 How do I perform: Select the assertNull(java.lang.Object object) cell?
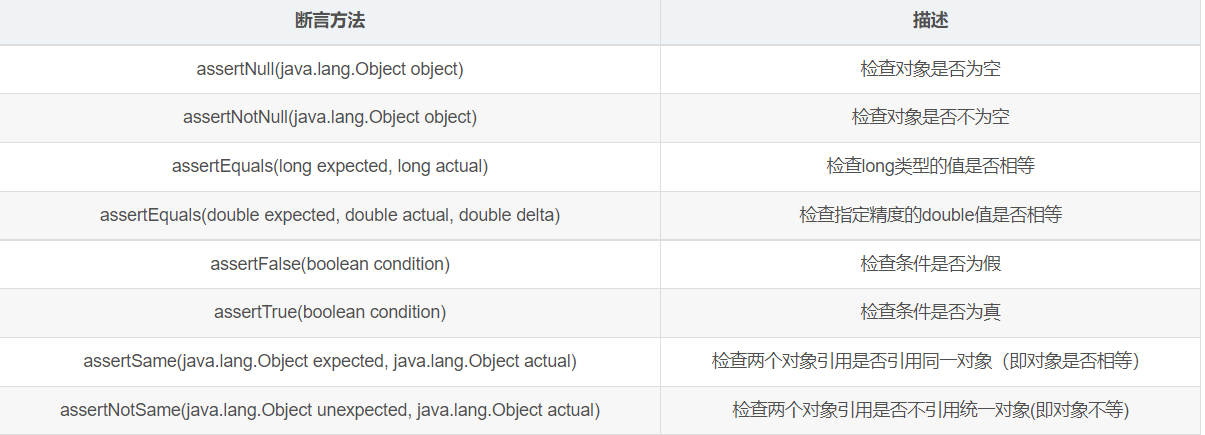pyautogui.click(x=330, y=69)
